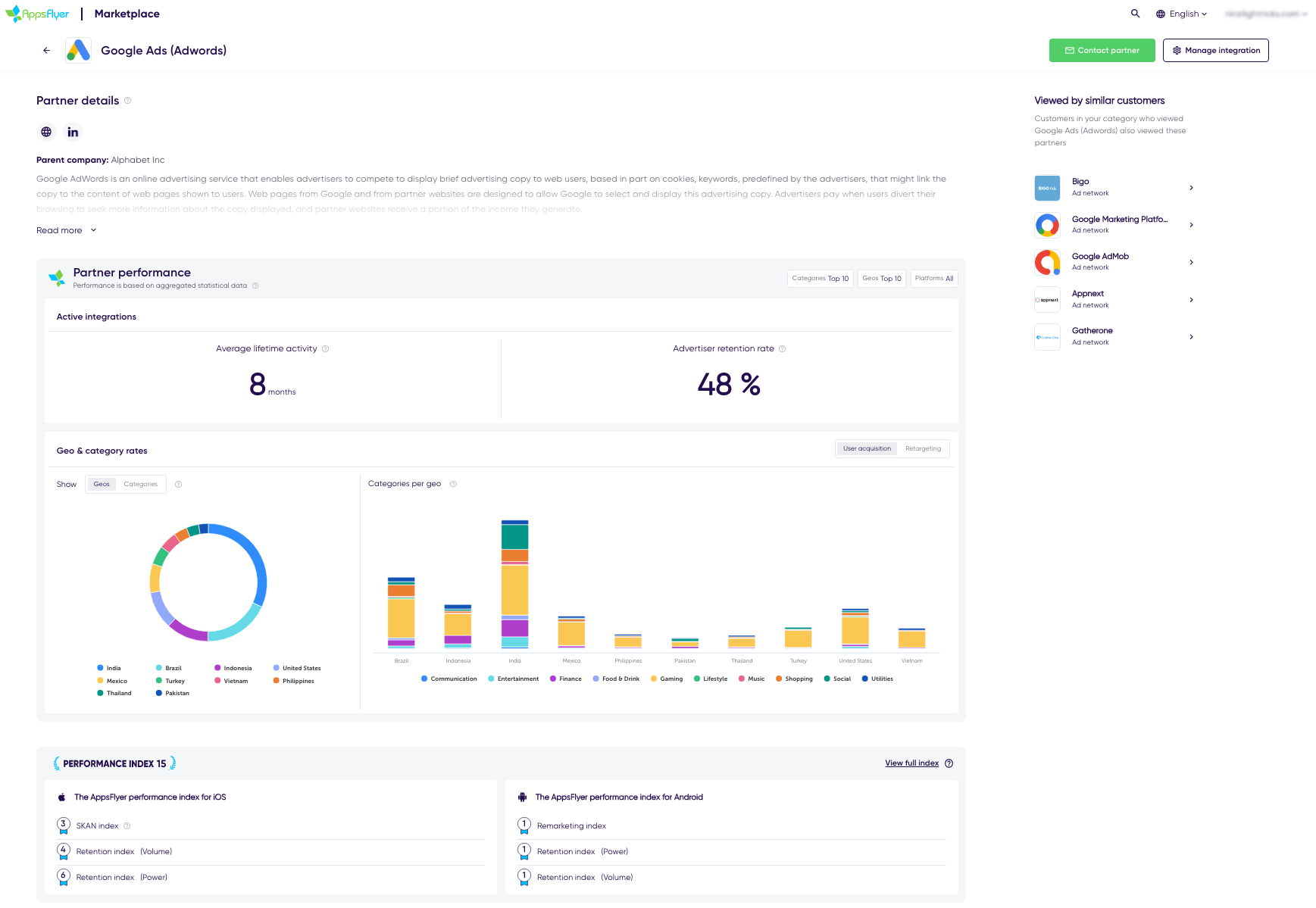Click the Android index icon
Screen dimensions: 1316x908
[522, 797]
